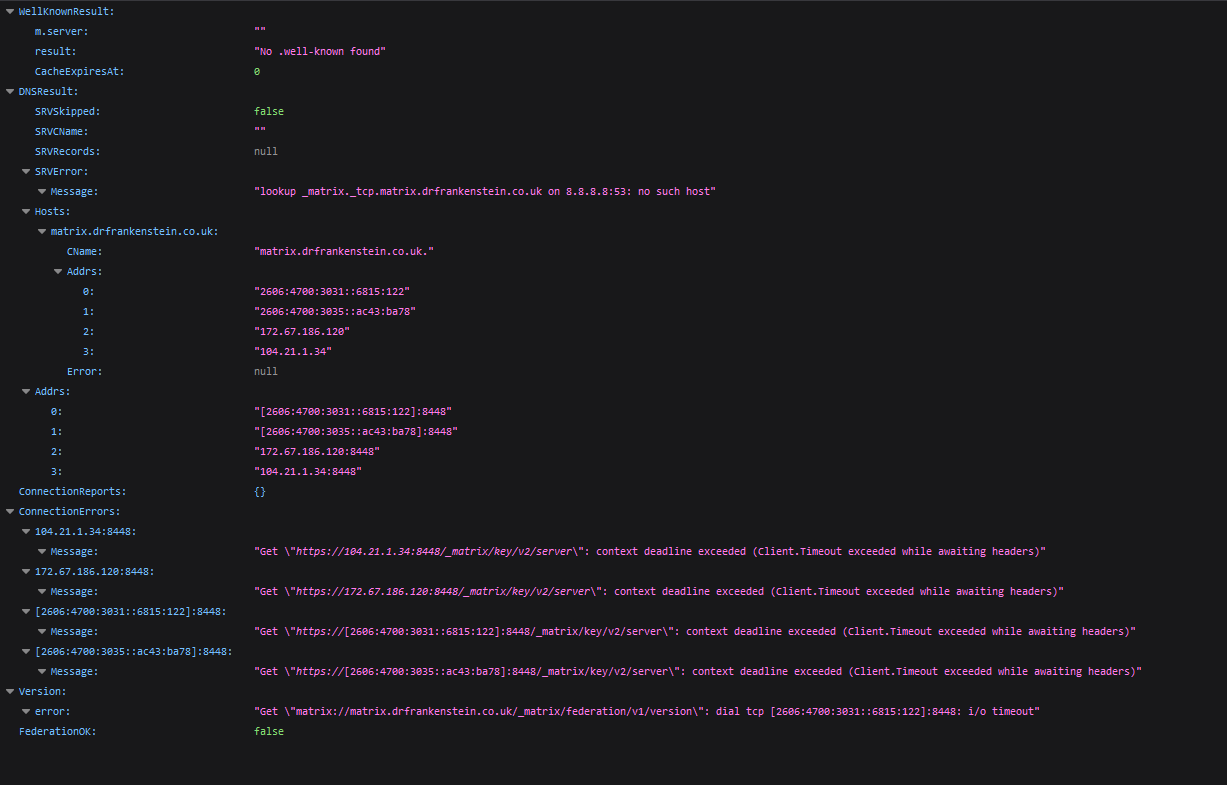Collapse the Version section
The width and height of the screenshot is (1227, 785).
pyautogui.click(x=9, y=691)
